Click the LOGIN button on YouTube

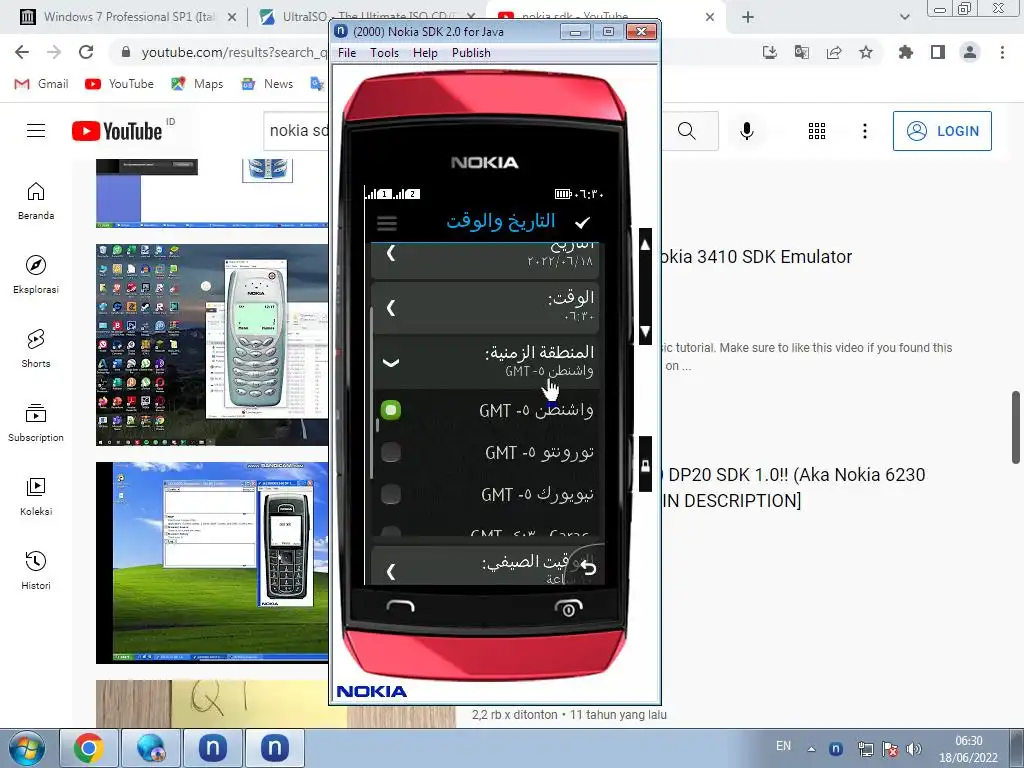pos(942,131)
